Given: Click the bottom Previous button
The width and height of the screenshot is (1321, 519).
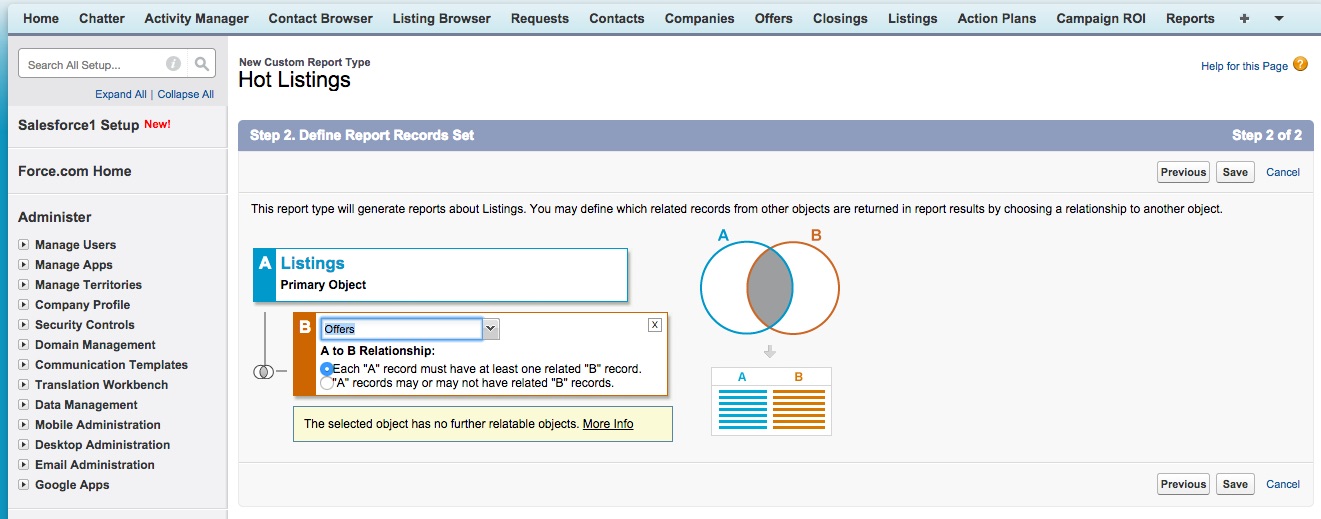Looking at the screenshot, I should pos(1184,484).
